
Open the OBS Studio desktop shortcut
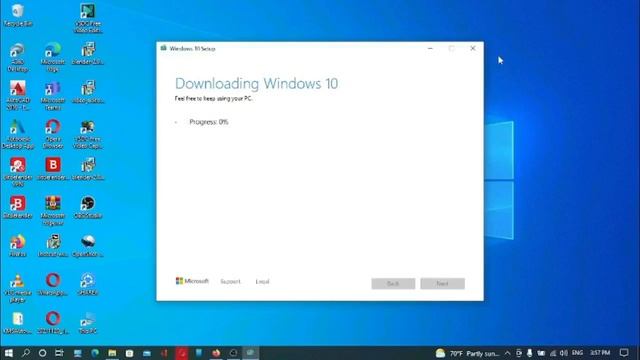coord(88,207)
